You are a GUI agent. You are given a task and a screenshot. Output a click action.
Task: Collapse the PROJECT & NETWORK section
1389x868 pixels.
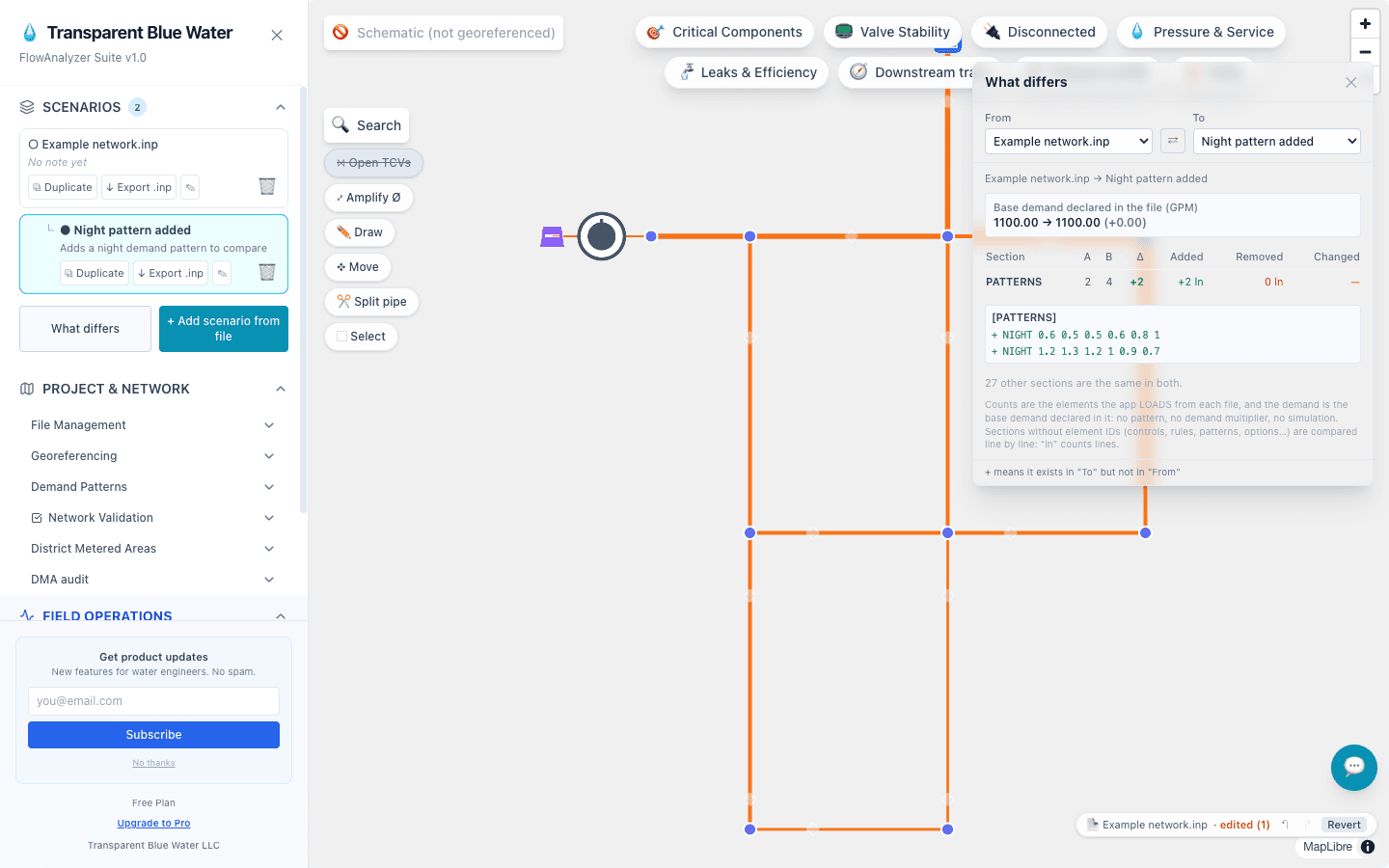[x=281, y=389]
